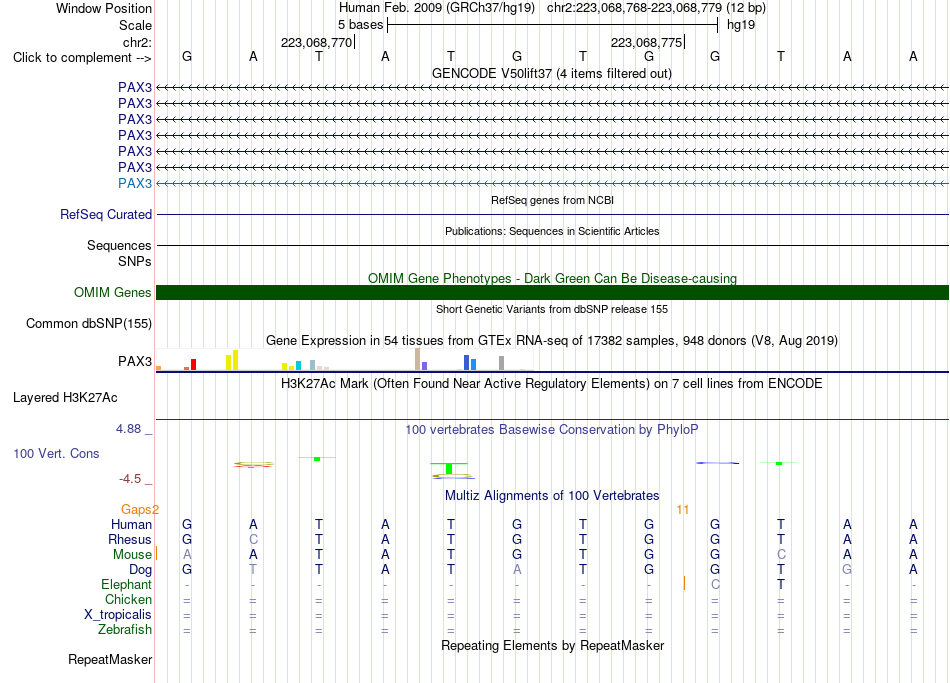Click '100 vertebrates Basewise Conservation by PhyloP'

(x=552, y=430)
